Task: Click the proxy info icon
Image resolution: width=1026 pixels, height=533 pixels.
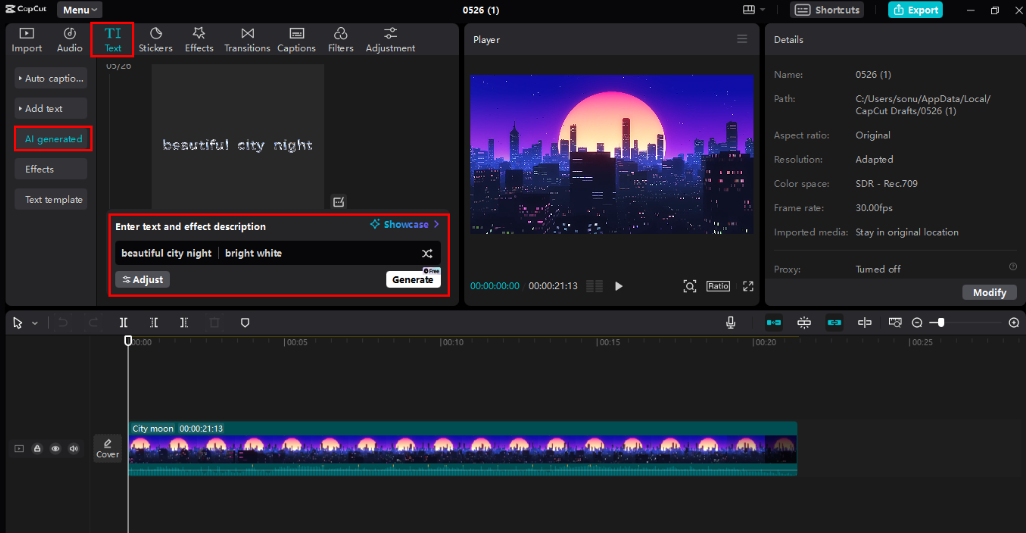Action: click(x=1013, y=267)
